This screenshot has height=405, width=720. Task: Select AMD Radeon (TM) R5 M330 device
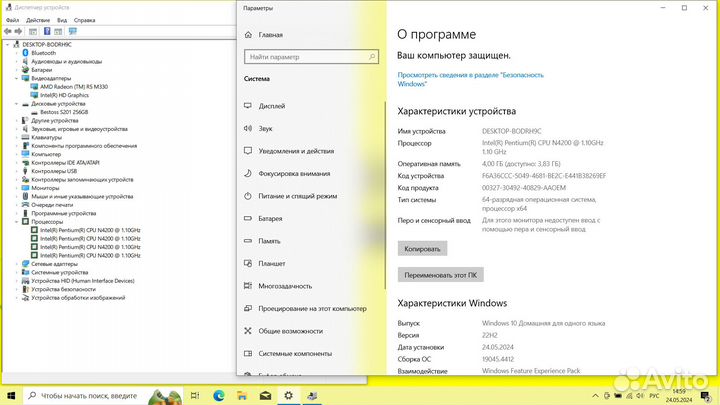73,87
